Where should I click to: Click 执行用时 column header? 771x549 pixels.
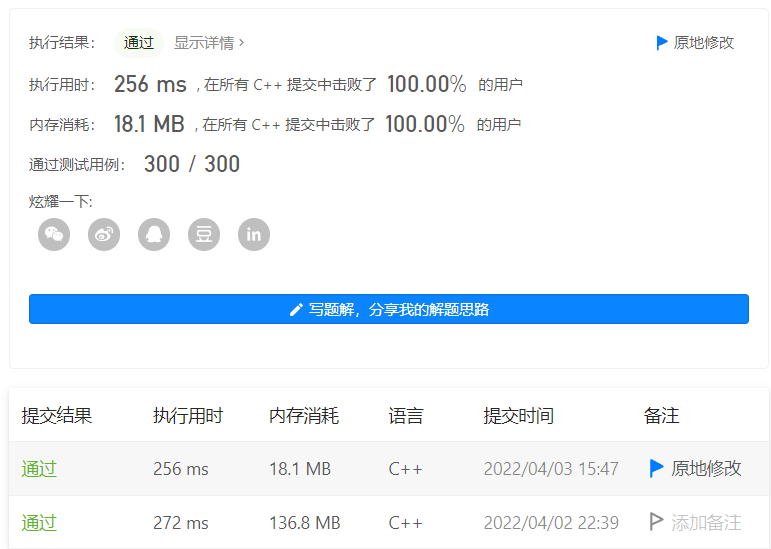point(188,416)
